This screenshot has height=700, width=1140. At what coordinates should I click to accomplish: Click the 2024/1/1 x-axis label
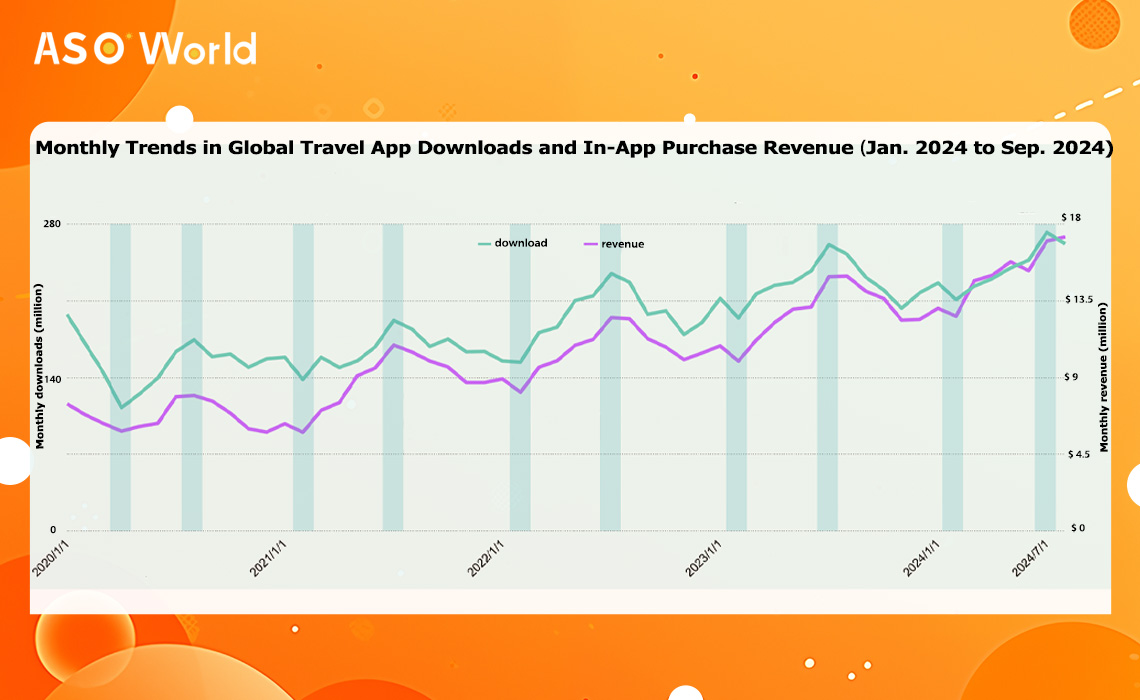click(x=921, y=558)
